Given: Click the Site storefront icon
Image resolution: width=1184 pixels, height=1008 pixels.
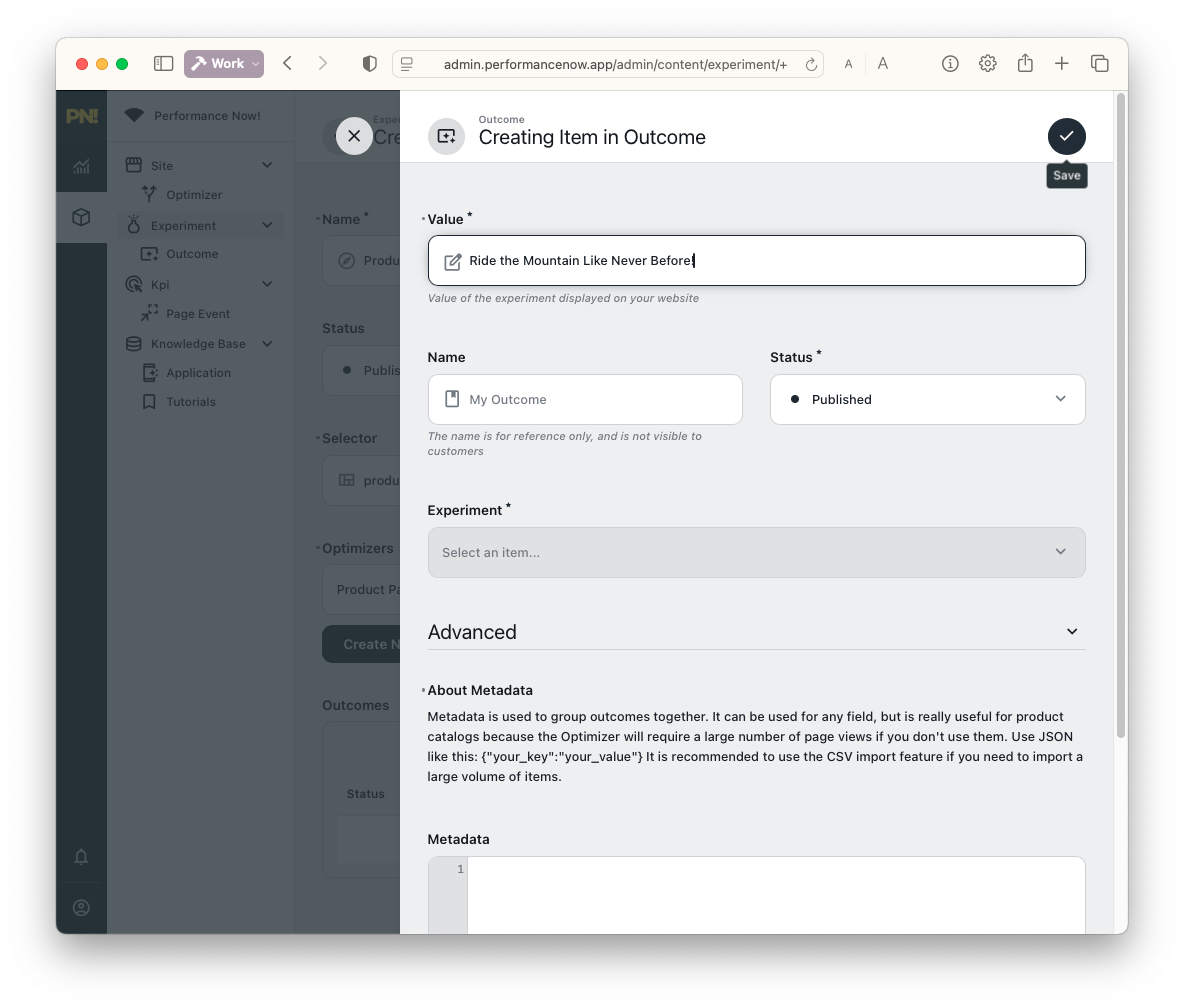Looking at the screenshot, I should (x=134, y=165).
